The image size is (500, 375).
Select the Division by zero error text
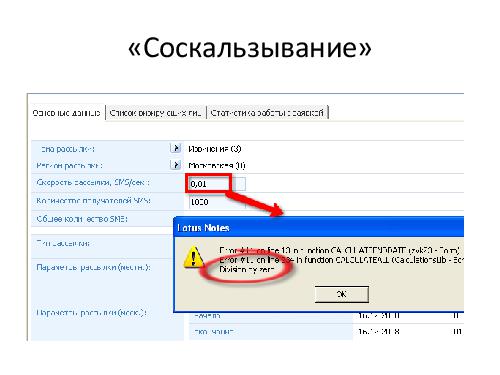click(x=247, y=269)
